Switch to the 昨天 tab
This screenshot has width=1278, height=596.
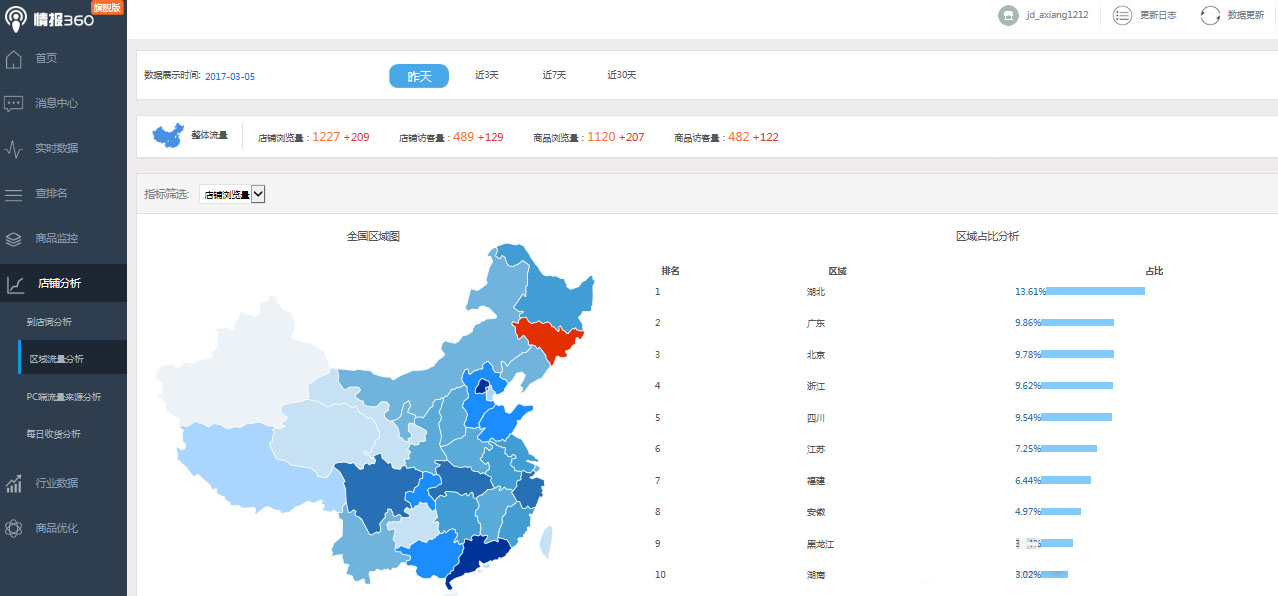[418, 75]
